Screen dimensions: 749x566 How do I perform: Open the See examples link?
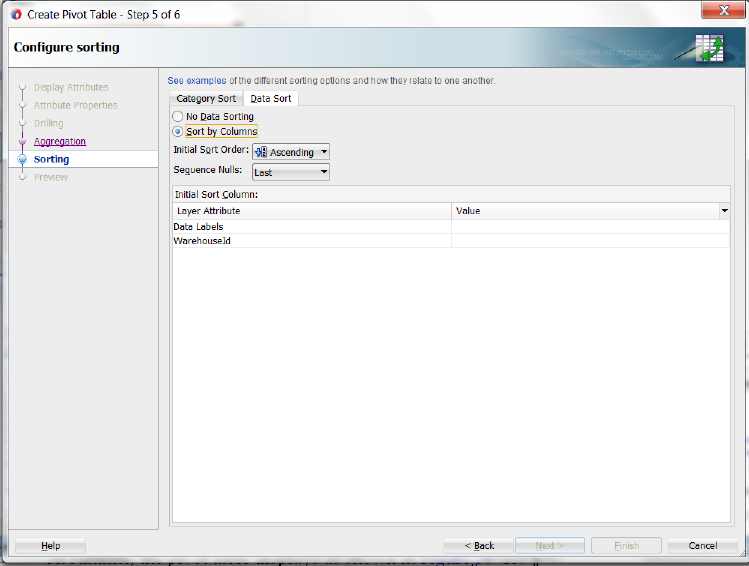[x=197, y=80]
